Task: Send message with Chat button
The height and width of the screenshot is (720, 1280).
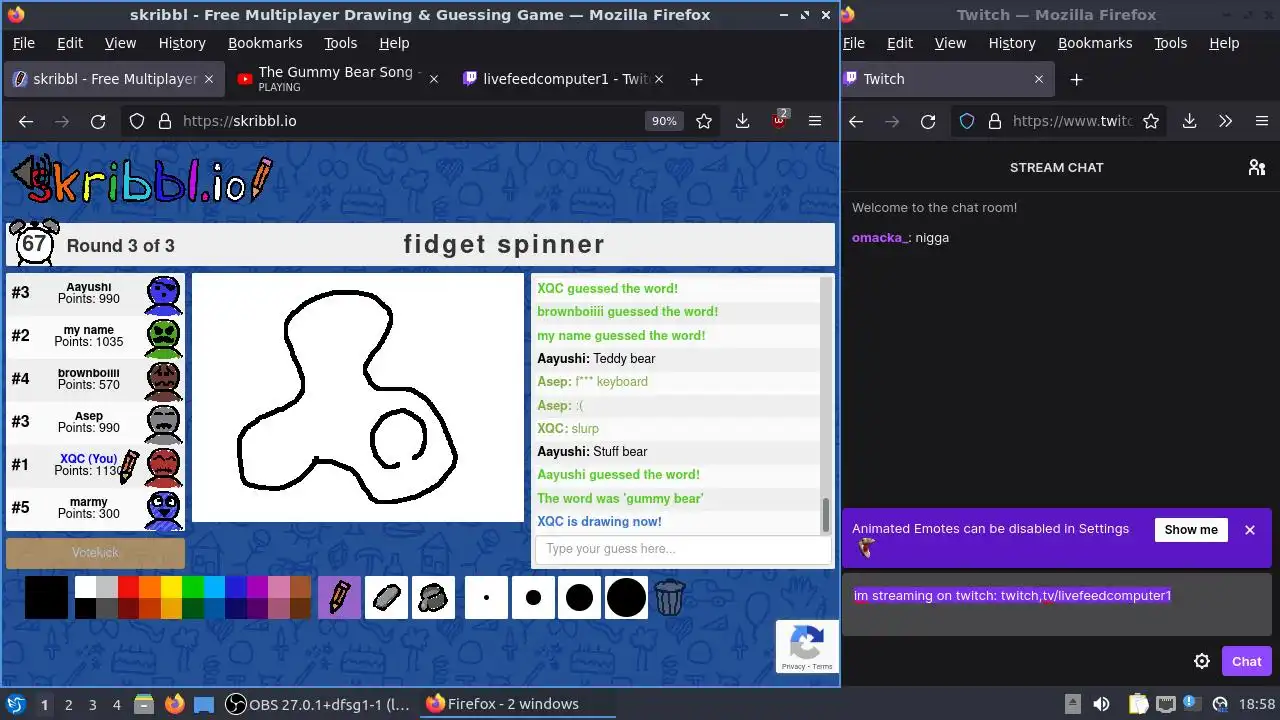Action: tap(1246, 661)
